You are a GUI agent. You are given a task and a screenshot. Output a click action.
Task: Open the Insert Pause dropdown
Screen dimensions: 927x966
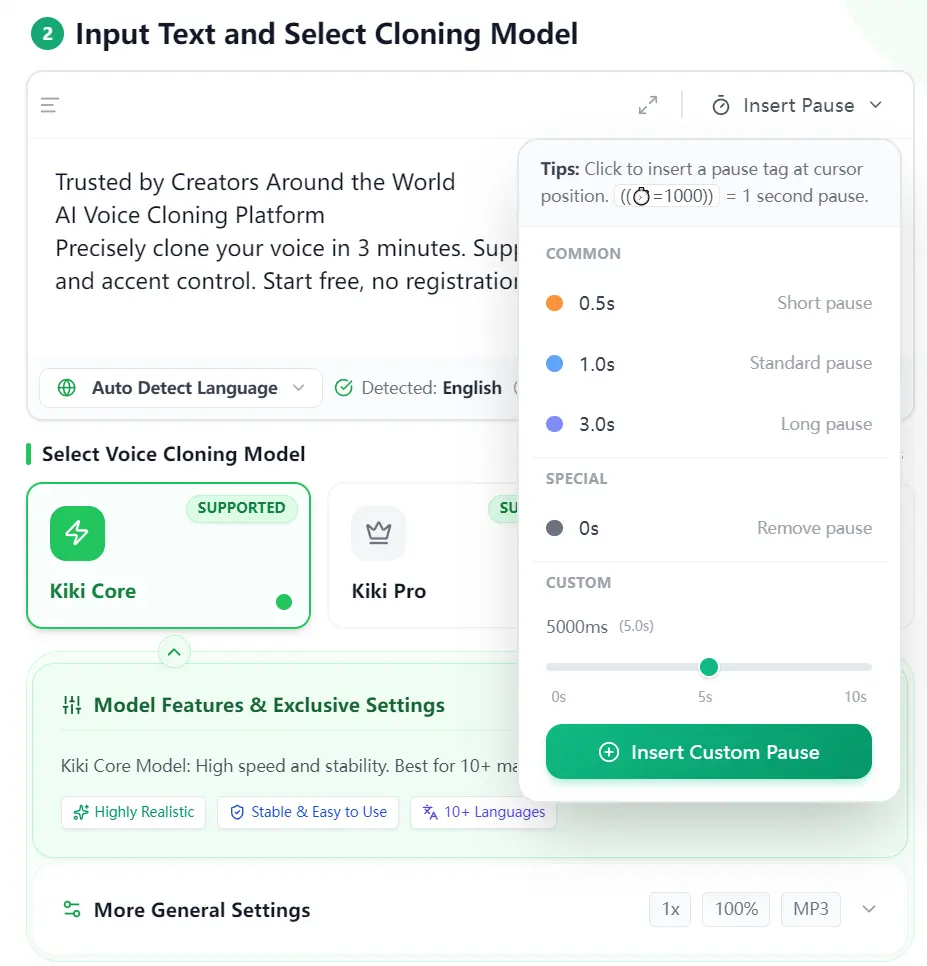click(797, 105)
